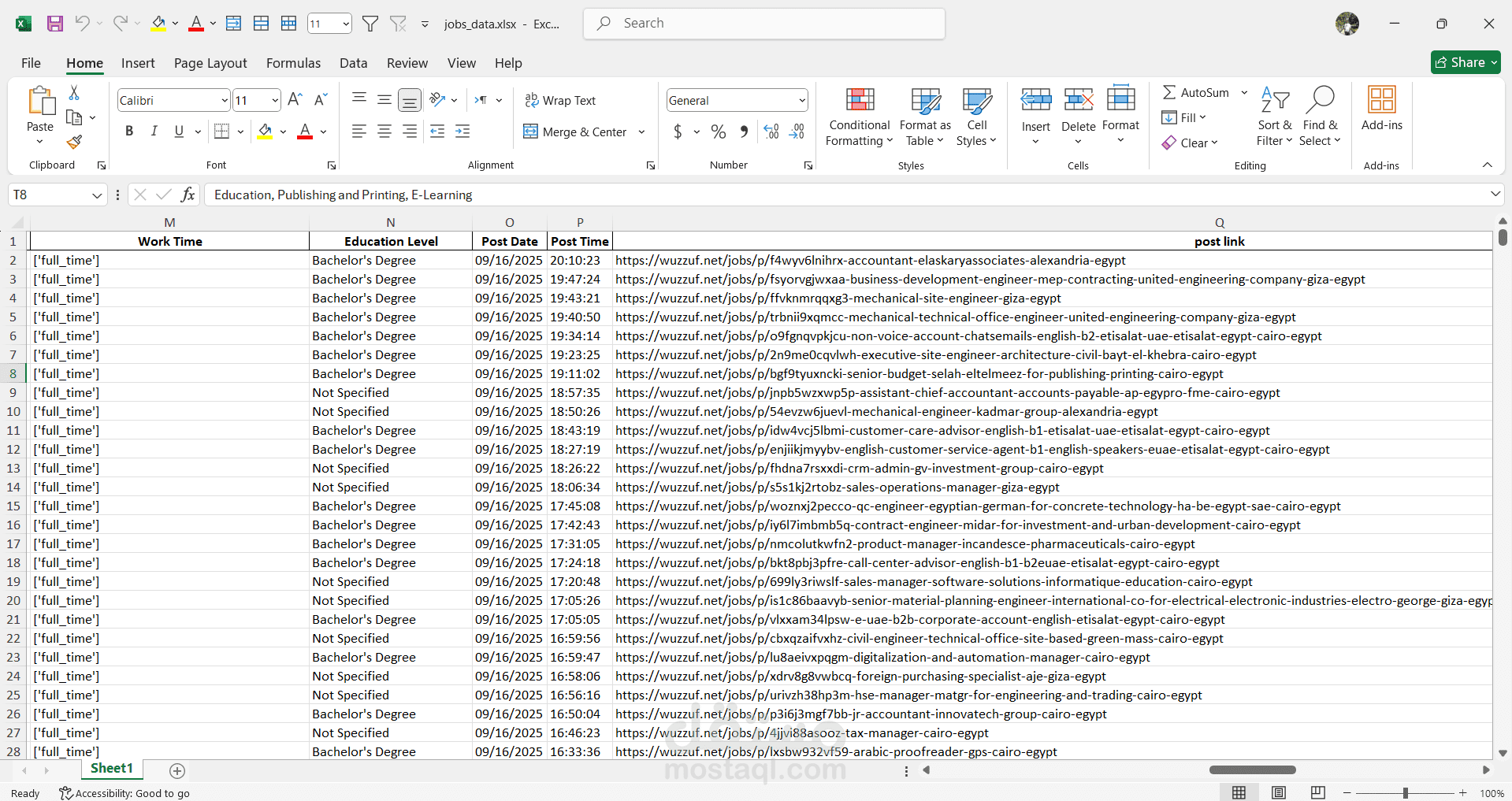Toggle Bold formatting

[x=129, y=132]
